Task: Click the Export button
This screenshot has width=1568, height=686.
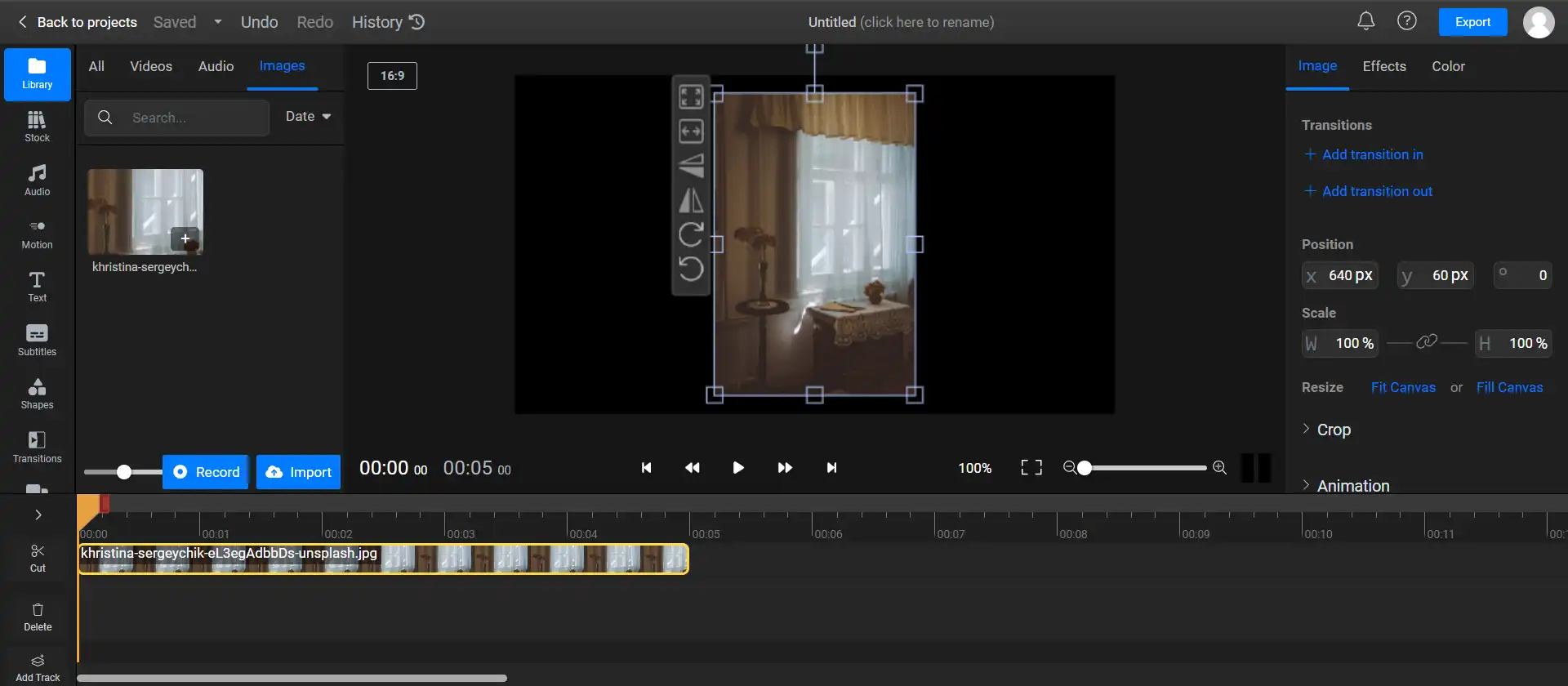Action: (x=1472, y=22)
